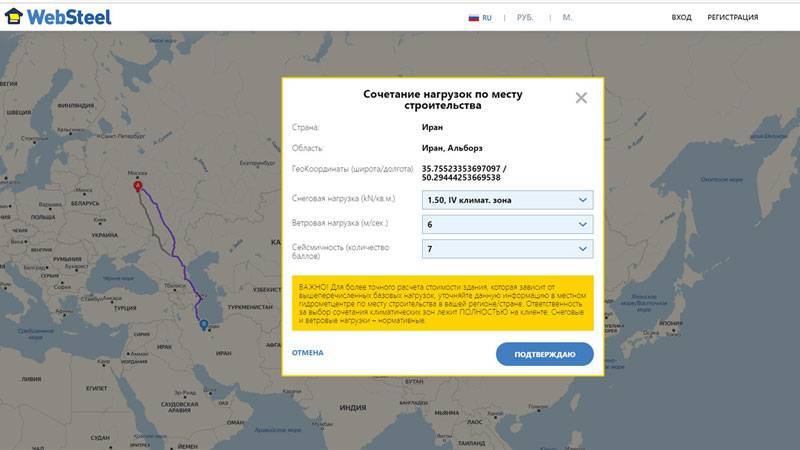The height and width of the screenshot is (450, 800).
Task: Click the Russian flag language icon
Action: click(473, 18)
